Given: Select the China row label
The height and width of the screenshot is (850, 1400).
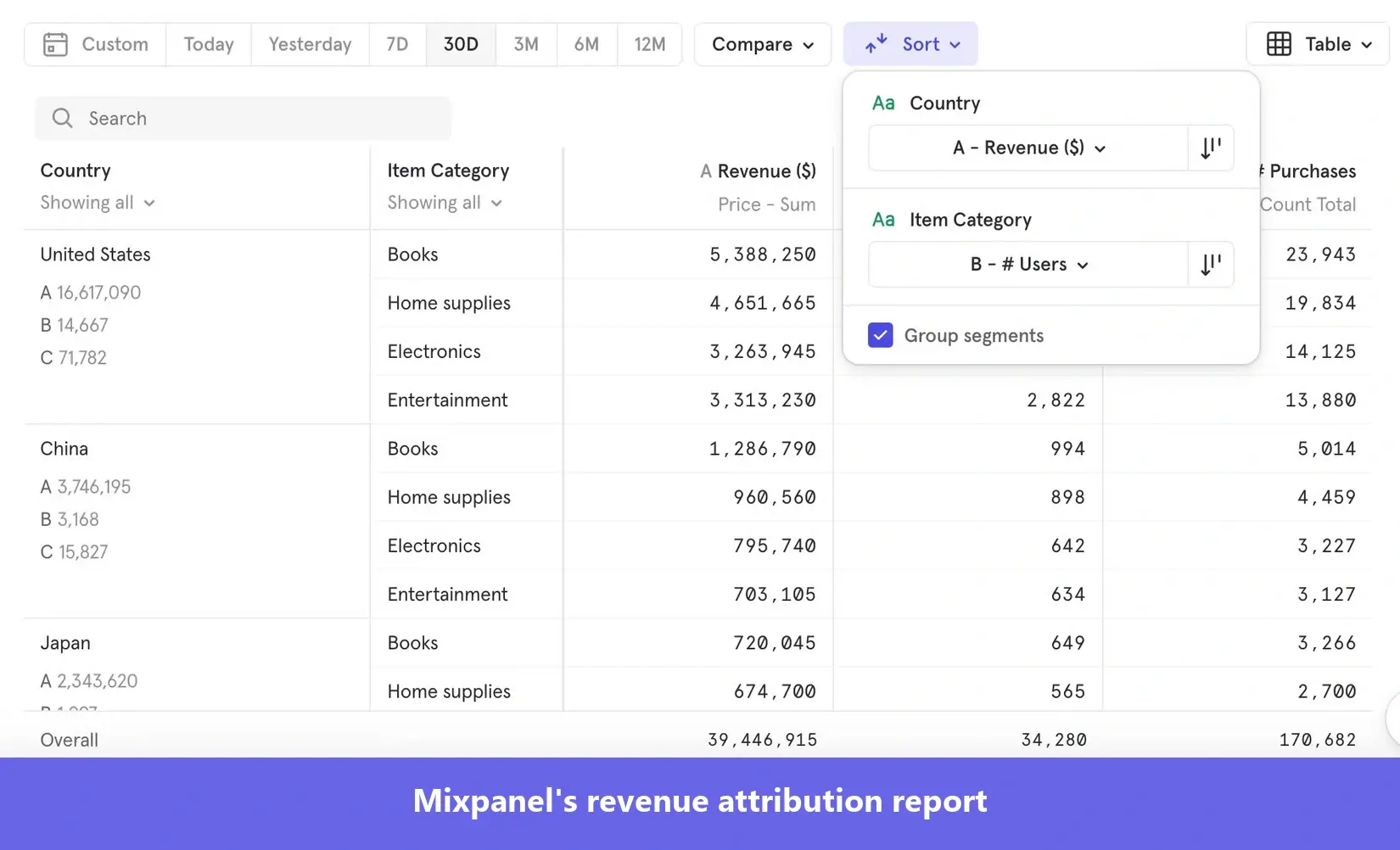Looking at the screenshot, I should [64, 449].
